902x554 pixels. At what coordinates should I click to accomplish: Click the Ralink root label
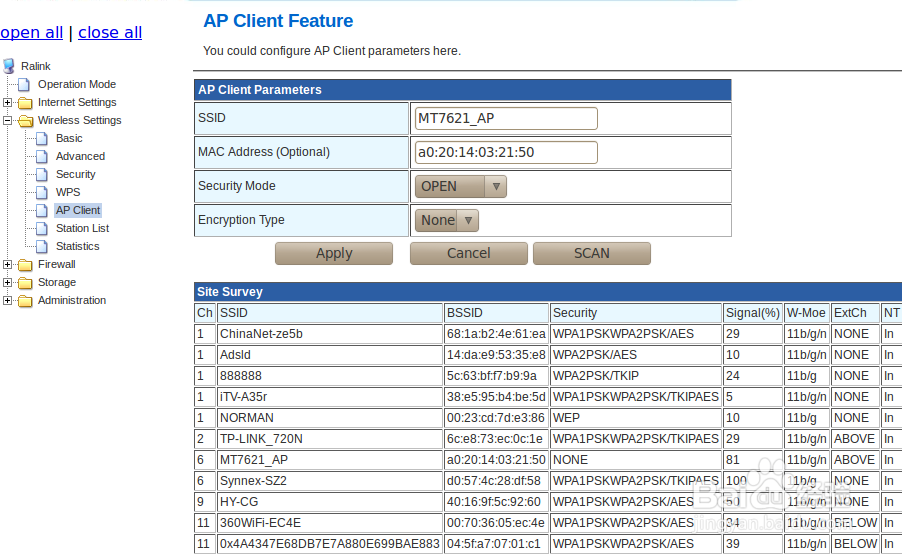click(x=36, y=66)
